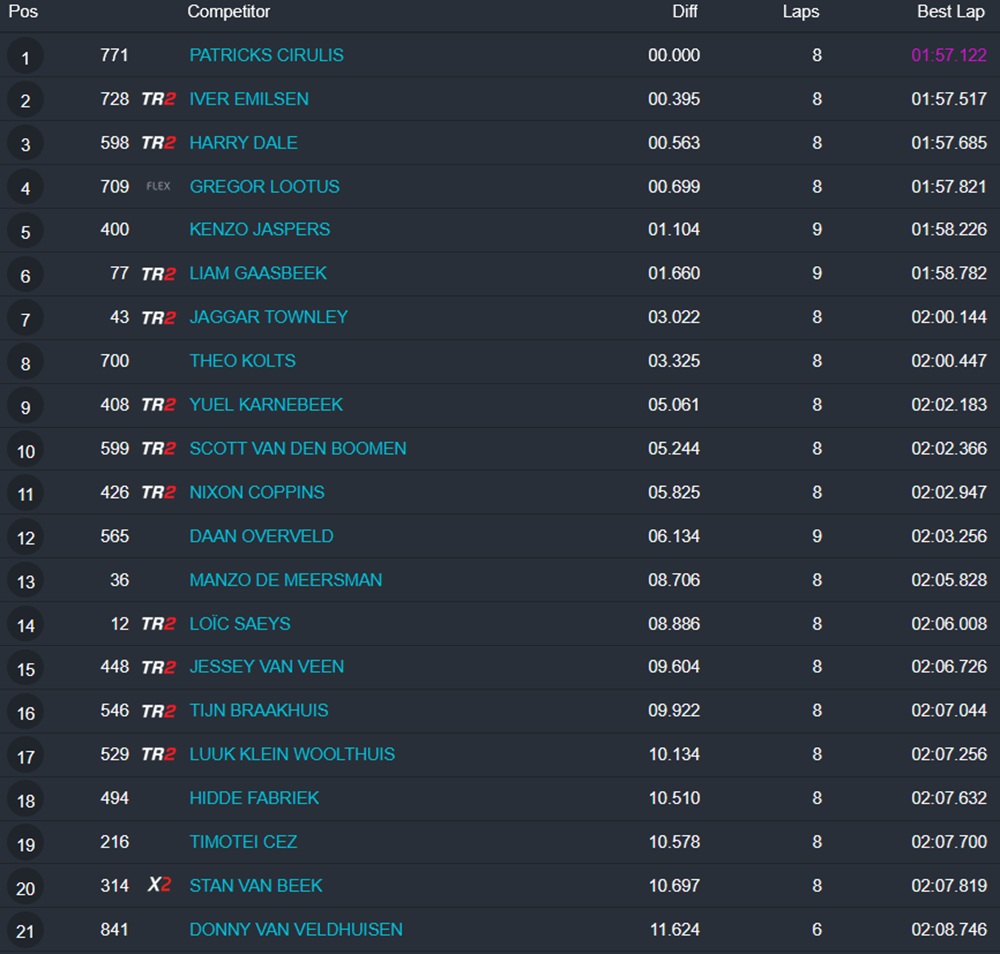Click the TR2 icon beside Harry Dale
Viewport: 1000px width, 954px height.
[x=158, y=143]
